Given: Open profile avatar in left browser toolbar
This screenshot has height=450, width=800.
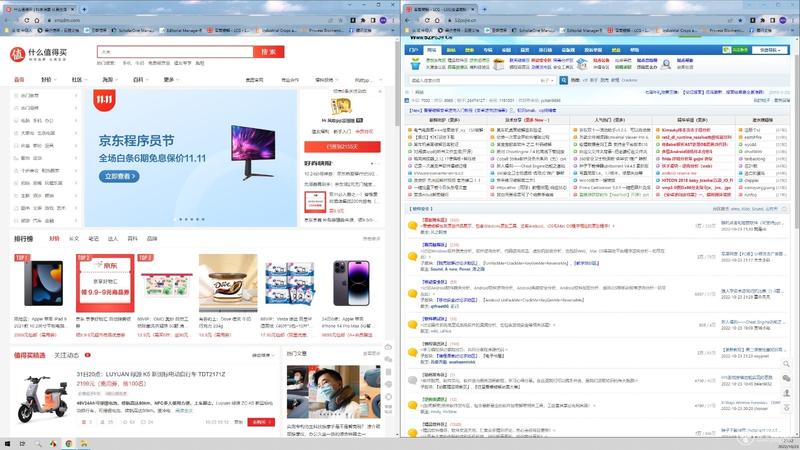Looking at the screenshot, I should pyautogui.click(x=383, y=20).
